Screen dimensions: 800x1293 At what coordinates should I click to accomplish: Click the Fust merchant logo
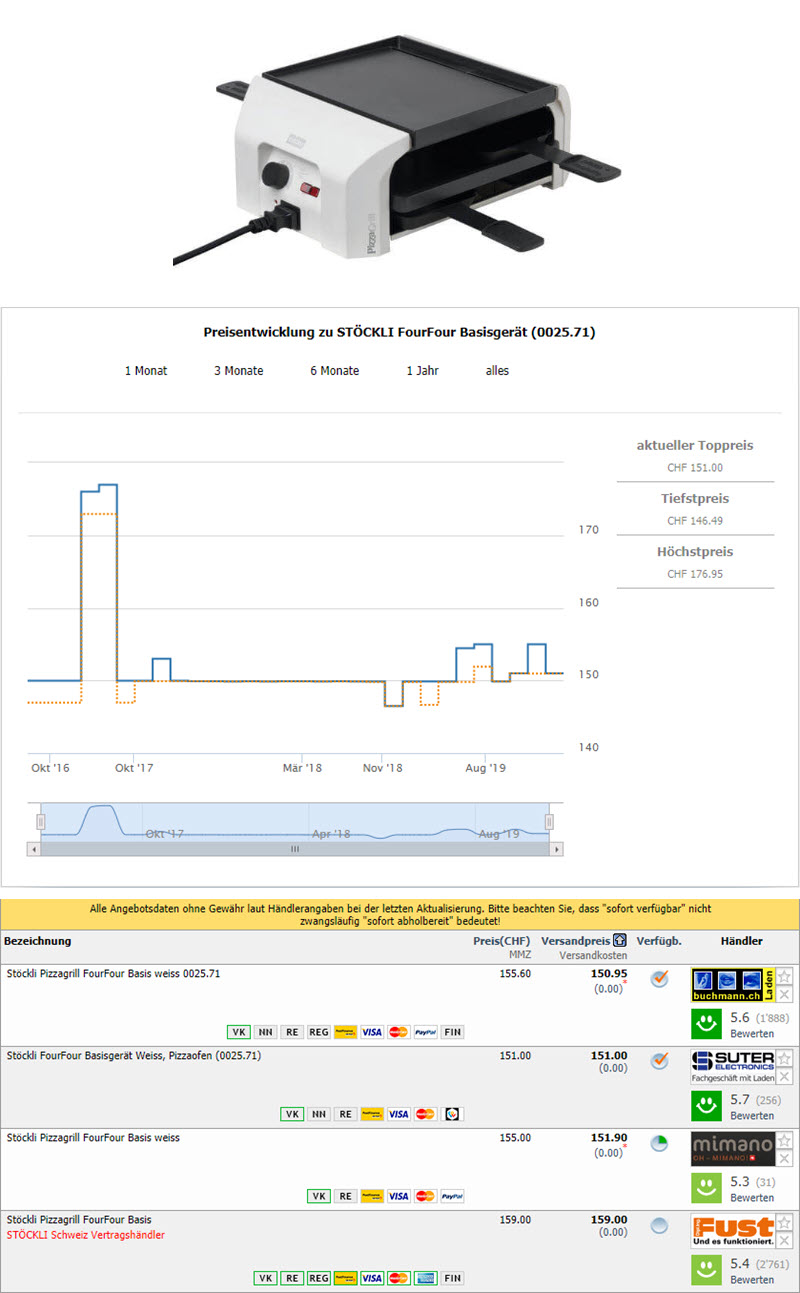(x=732, y=1231)
